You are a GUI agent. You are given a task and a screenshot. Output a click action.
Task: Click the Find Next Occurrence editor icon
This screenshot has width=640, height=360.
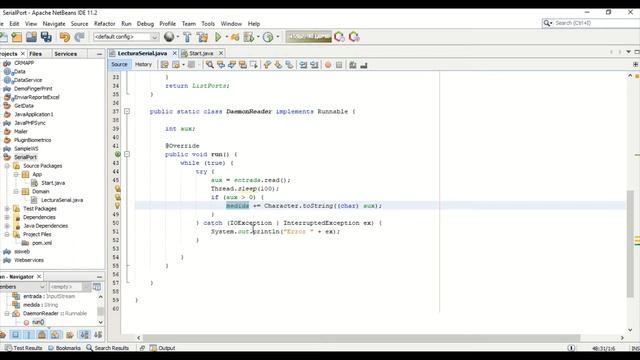tap(232, 64)
